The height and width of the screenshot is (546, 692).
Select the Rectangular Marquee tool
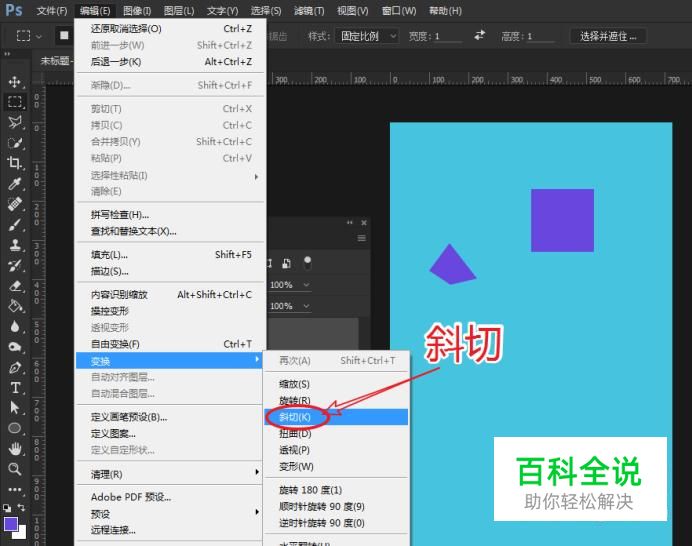pos(15,102)
